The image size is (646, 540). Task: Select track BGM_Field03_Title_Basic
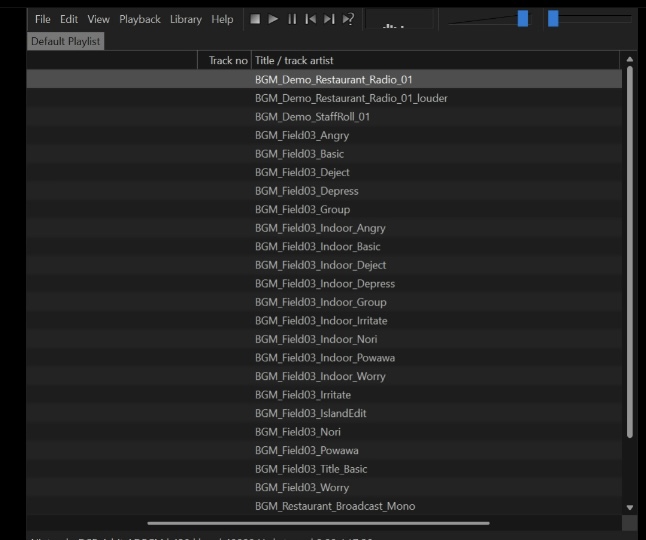324,469
